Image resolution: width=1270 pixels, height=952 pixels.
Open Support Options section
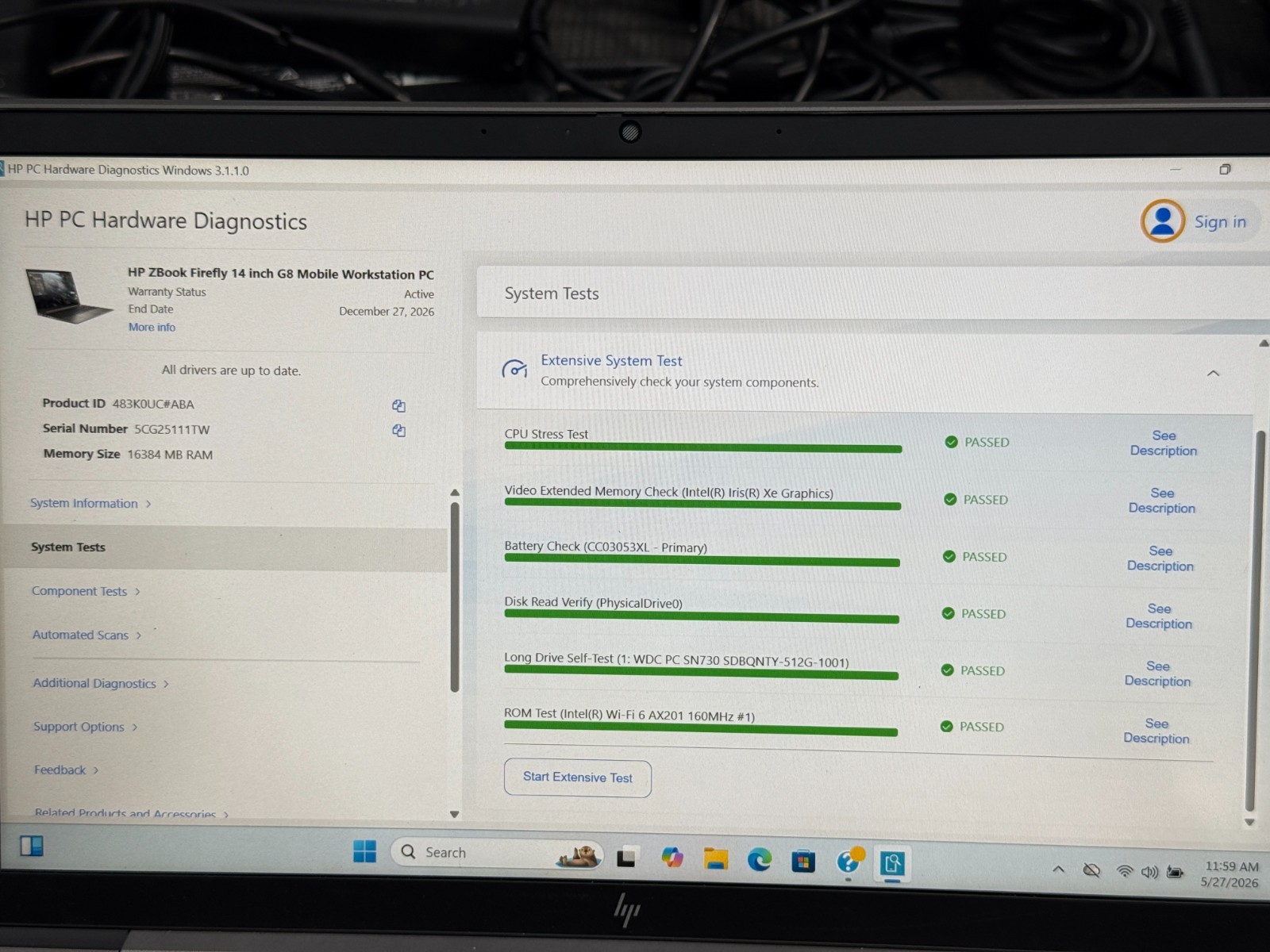(85, 727)
